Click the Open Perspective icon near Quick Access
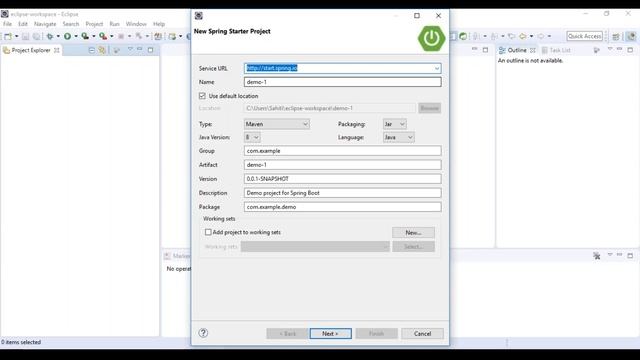The width and height of the screenshot is (640, 360). [616, 36]
